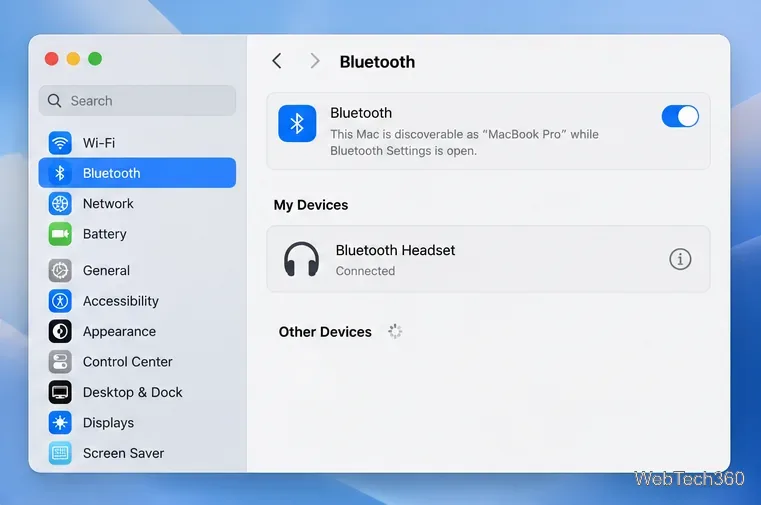Click the Connected status text

(x=365, y=271)
